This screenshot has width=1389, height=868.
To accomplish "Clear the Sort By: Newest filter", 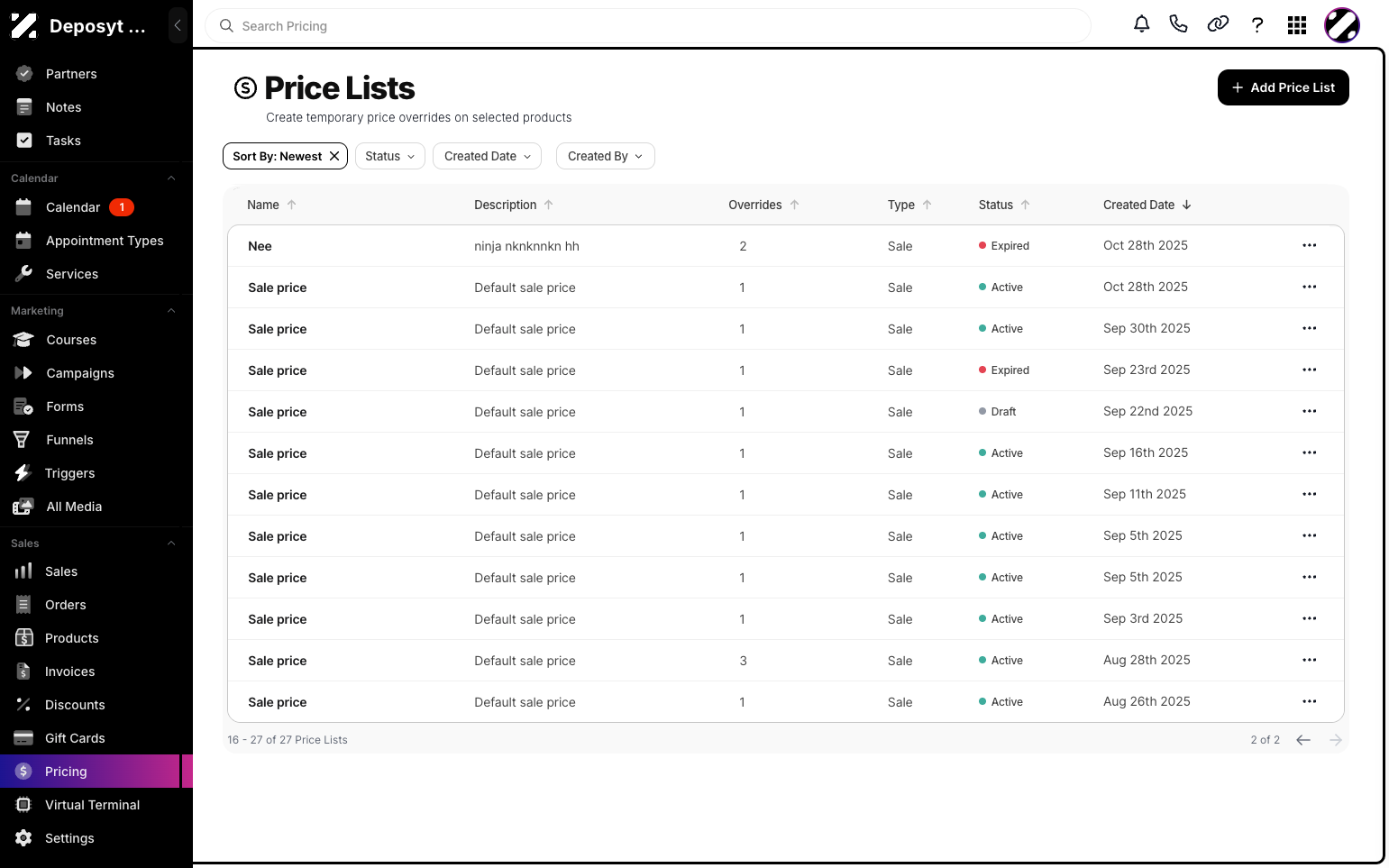I will tap(334, 156).
